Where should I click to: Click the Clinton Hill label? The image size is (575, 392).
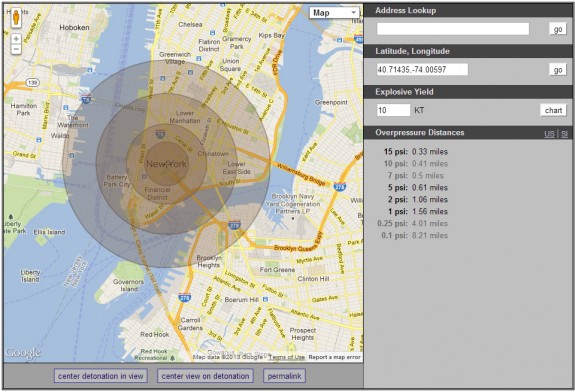pos(313,279)
